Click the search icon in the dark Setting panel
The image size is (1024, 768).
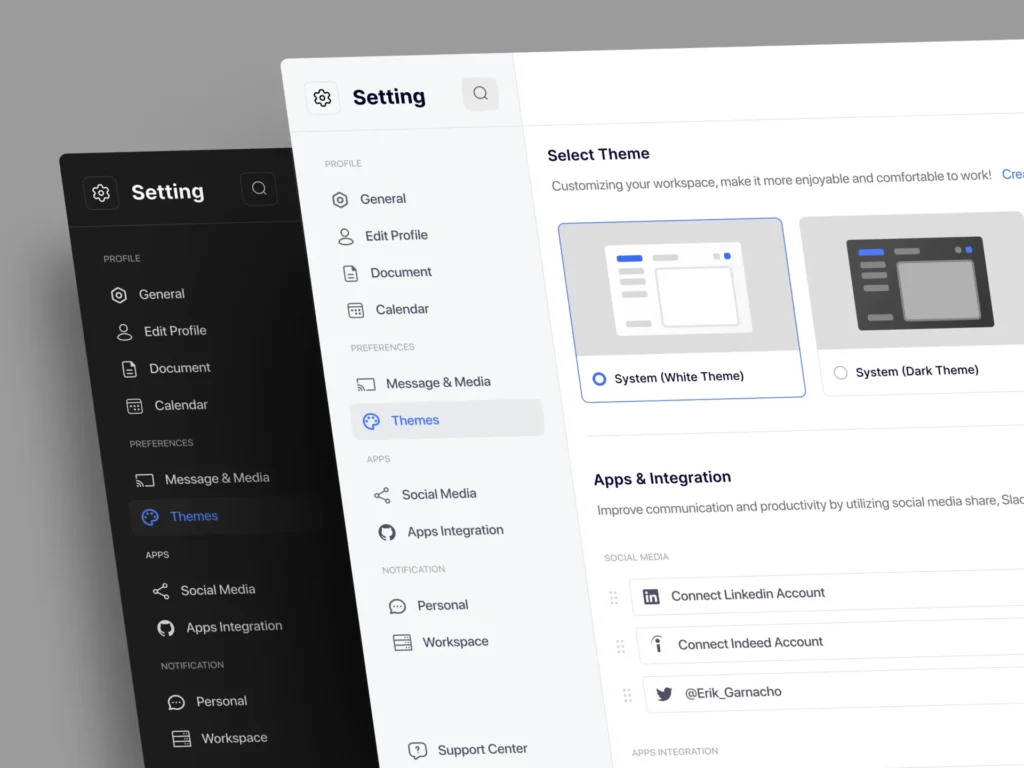click(x=259, y=188)
